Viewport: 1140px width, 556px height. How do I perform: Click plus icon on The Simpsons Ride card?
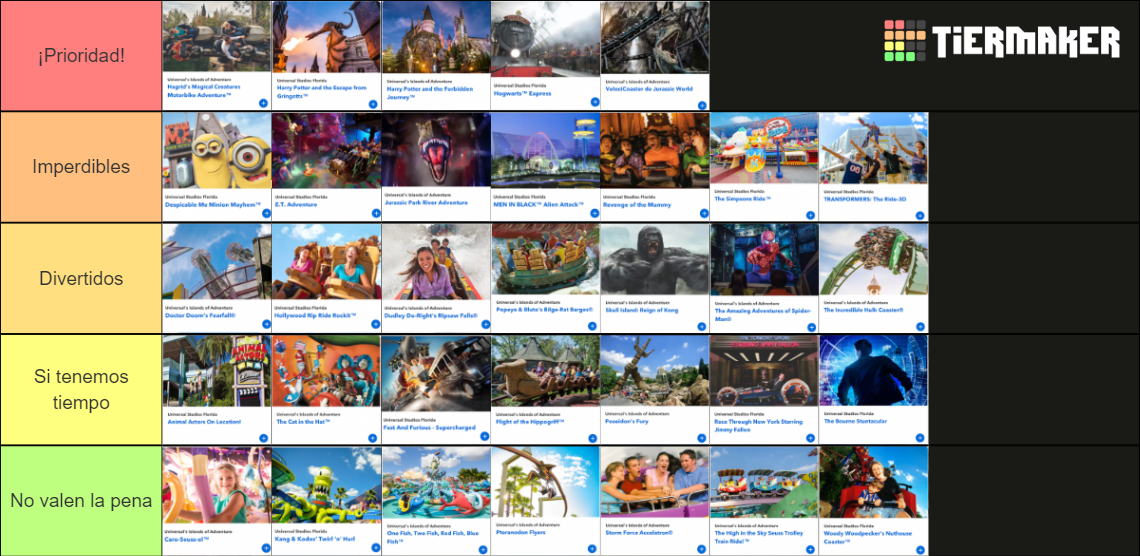[810, 215]
